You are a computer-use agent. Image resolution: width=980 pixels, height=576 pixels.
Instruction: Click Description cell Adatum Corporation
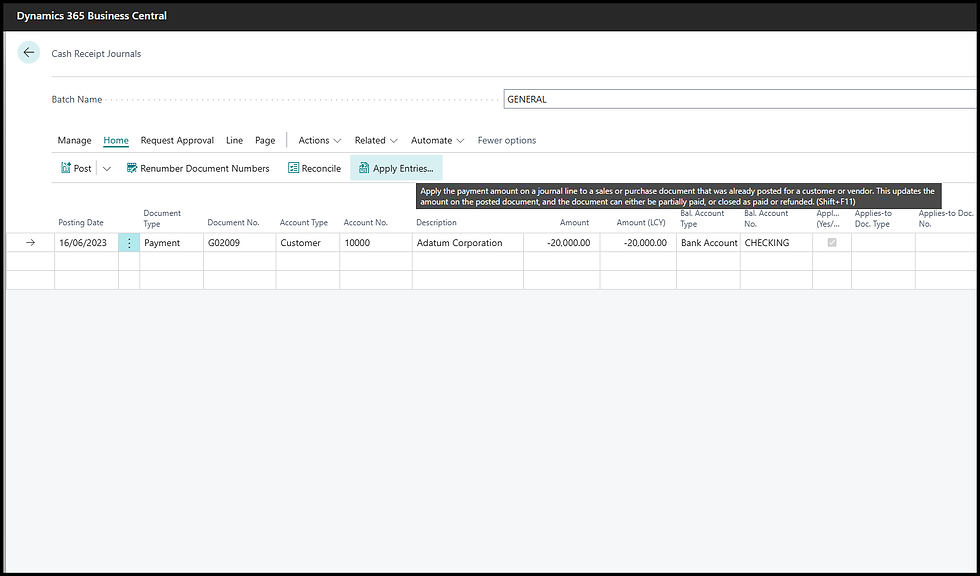pos(468,243)
